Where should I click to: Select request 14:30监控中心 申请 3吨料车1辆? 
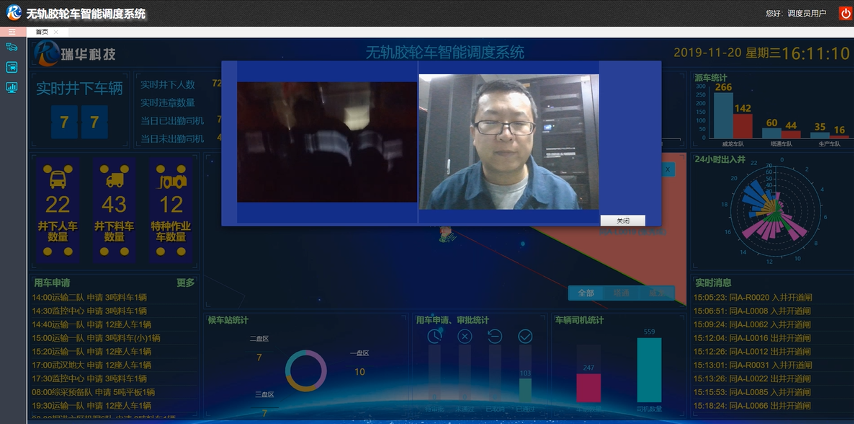(89, 311)
